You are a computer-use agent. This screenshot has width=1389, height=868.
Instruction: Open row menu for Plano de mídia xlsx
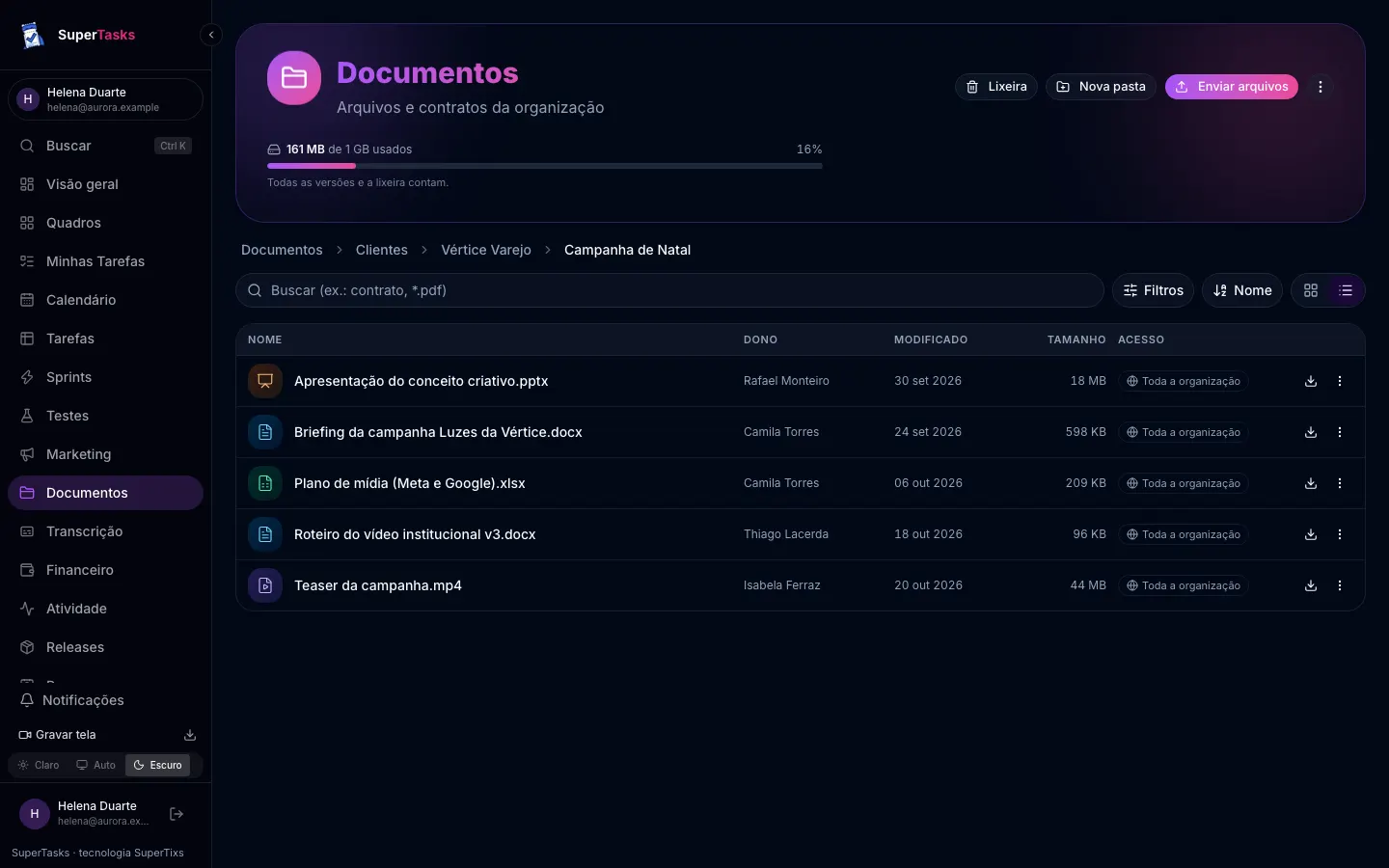pyautogui.click(x=1340, y=483)
